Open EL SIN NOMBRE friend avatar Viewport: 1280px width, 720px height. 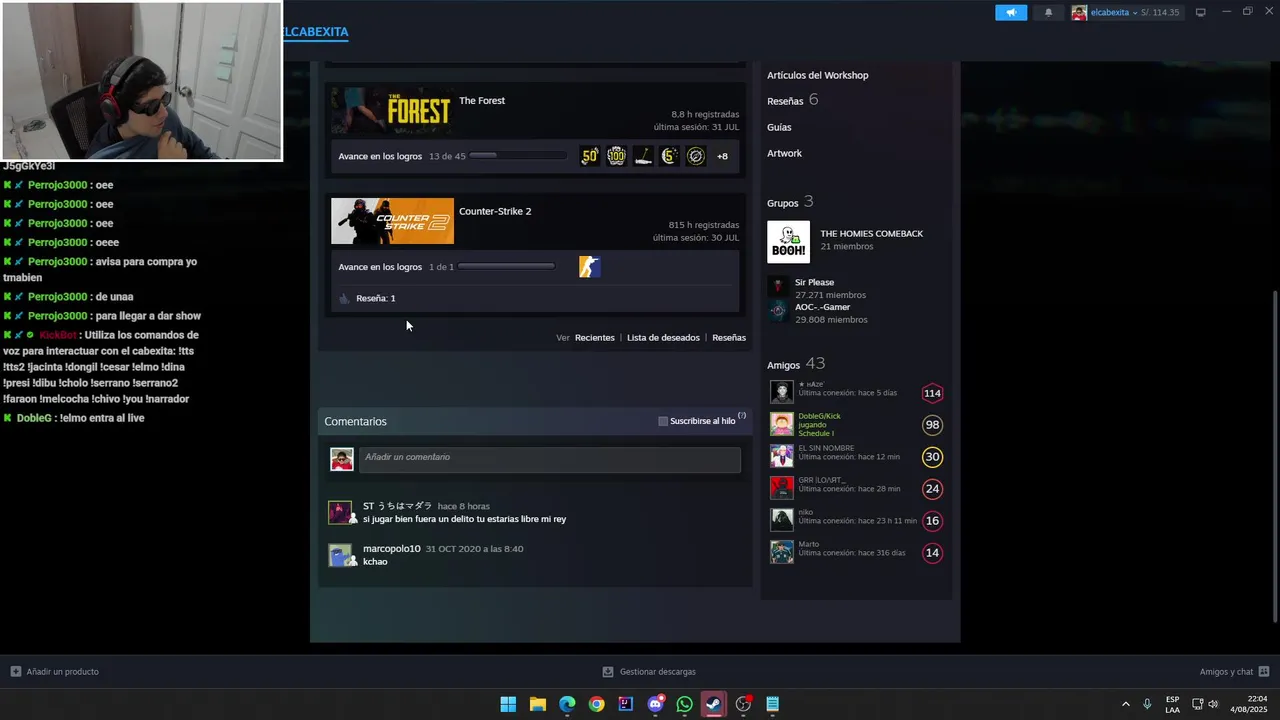tap(781, 456)
